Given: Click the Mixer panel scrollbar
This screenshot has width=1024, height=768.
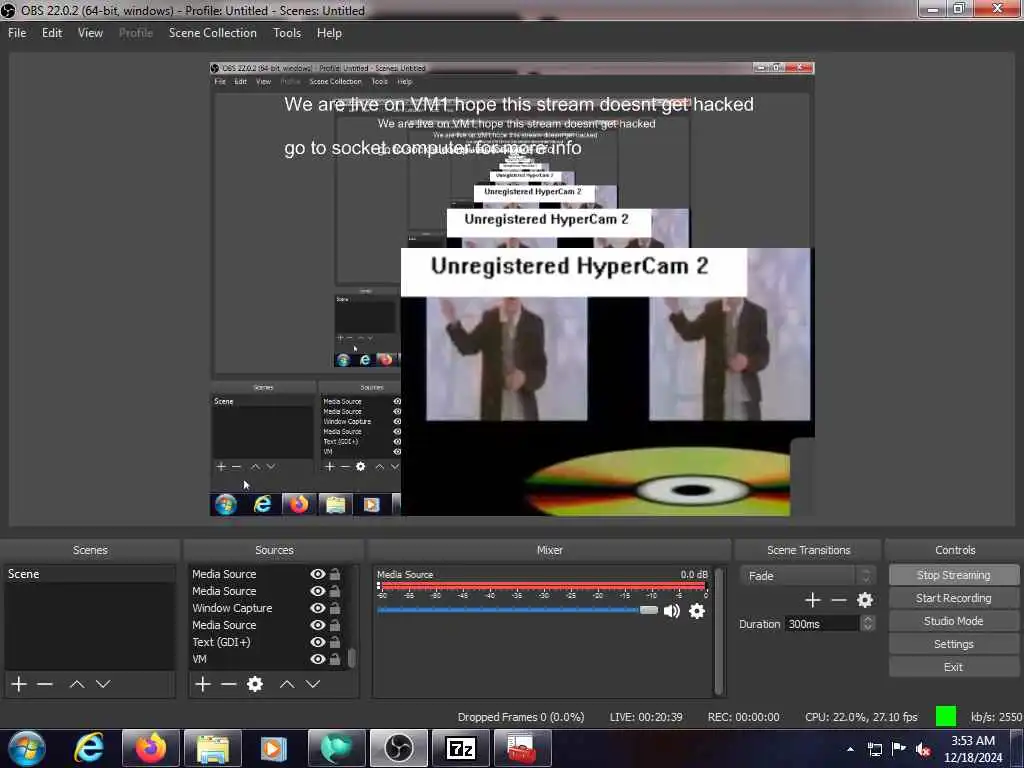Looking at the screenshot, I should coord(719,631).
